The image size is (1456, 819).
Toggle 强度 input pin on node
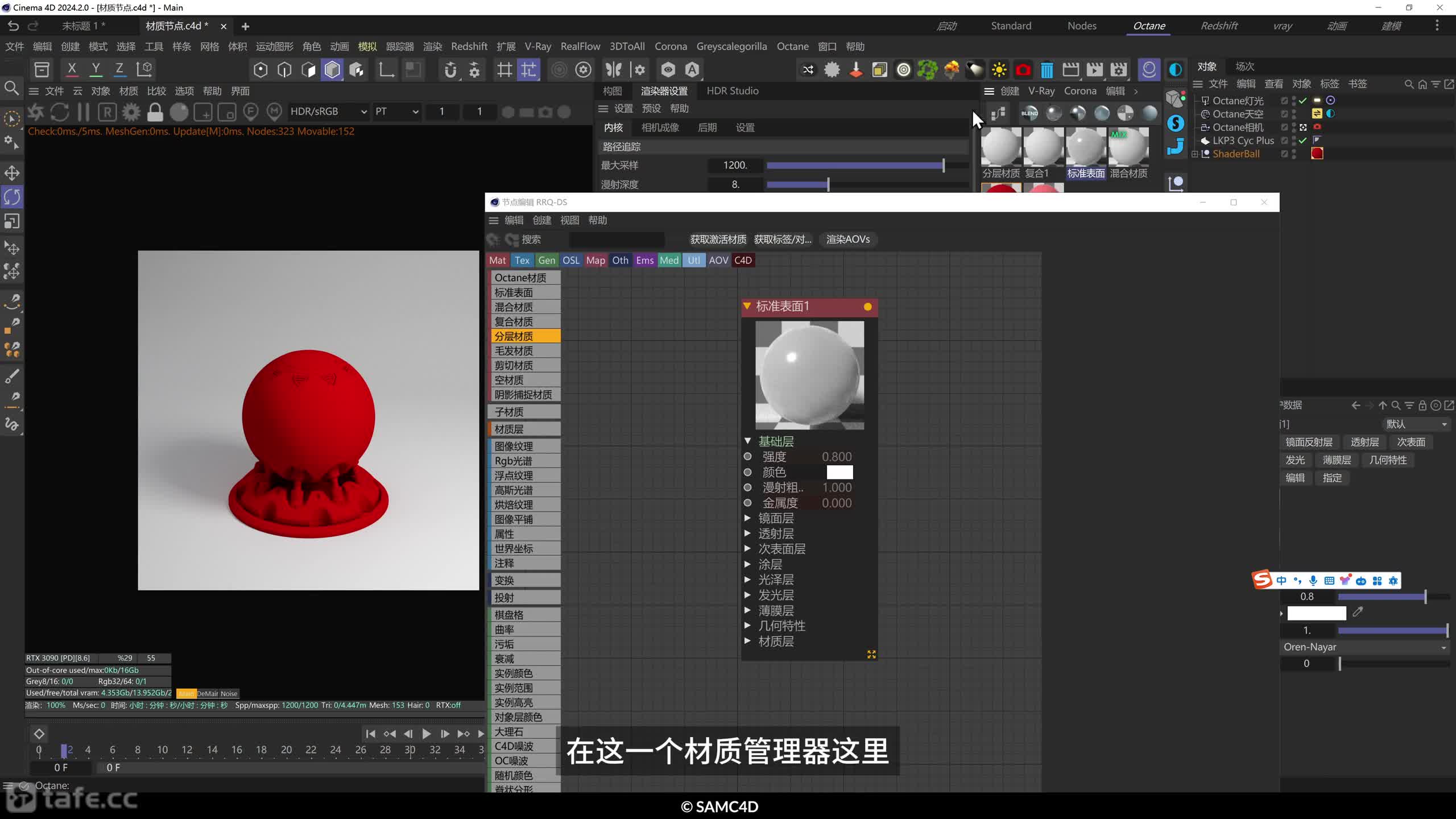[x=748, y=457]
